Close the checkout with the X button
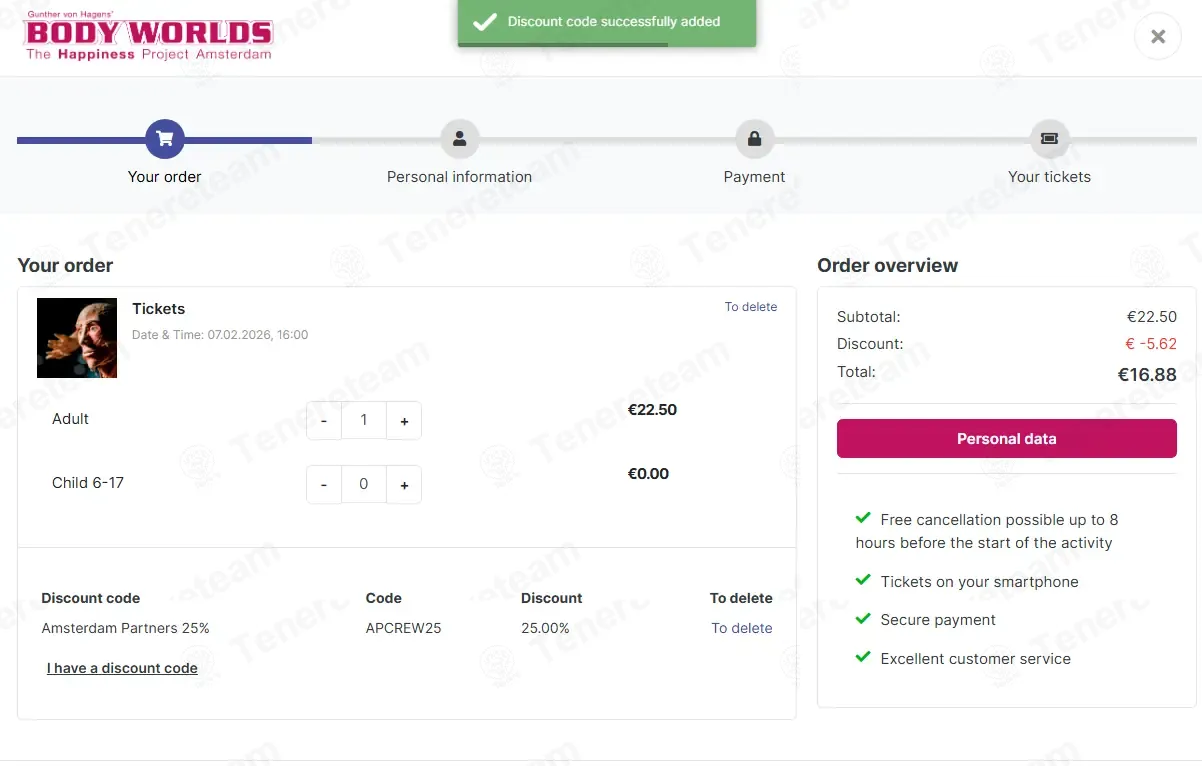The image size is (1202, 766). tap(1158, 36)
